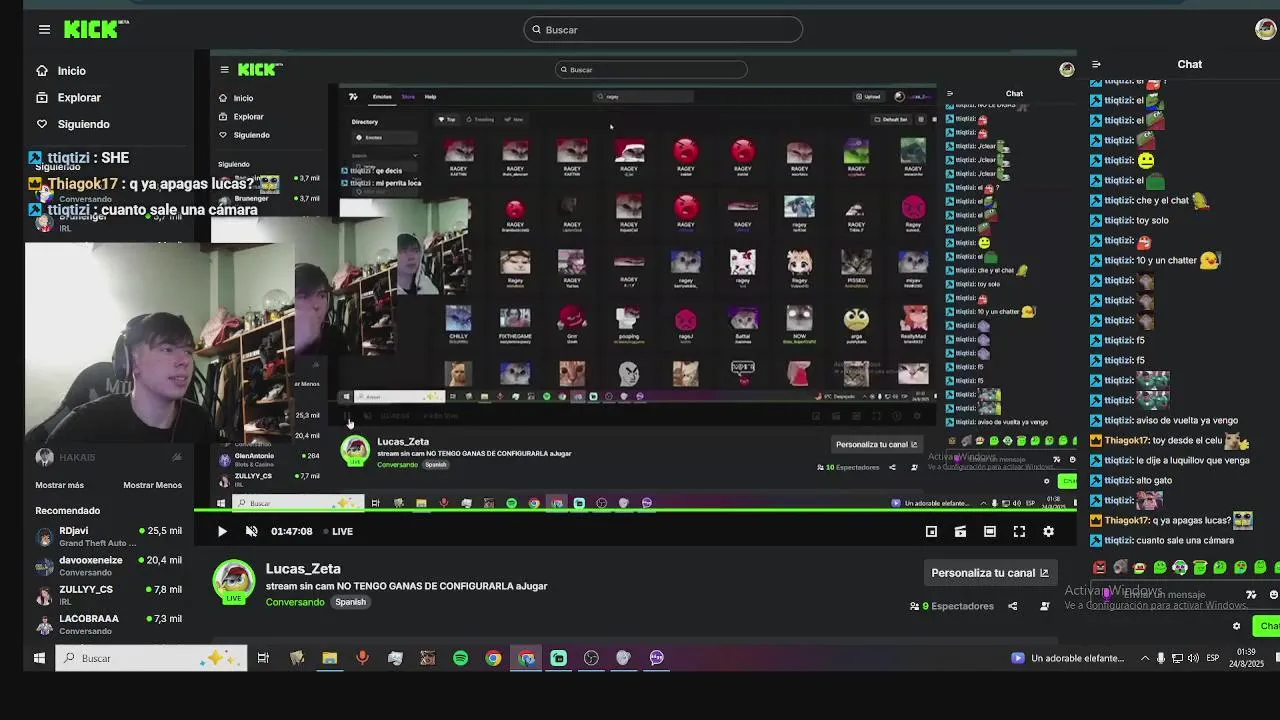The width and height of the screenshot is (1280, 720).
Task: Open Task View on the taskbar
Action: pyautogui.click(x=263, y=658)
